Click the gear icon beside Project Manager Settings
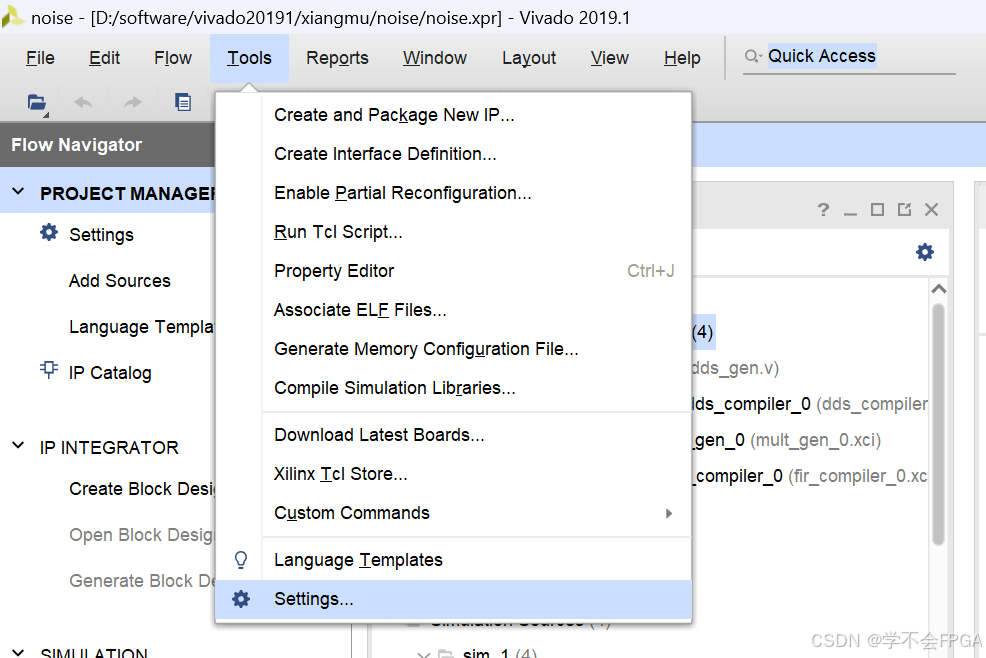Screen dimensions: 986x658 (x=49, y=233)
